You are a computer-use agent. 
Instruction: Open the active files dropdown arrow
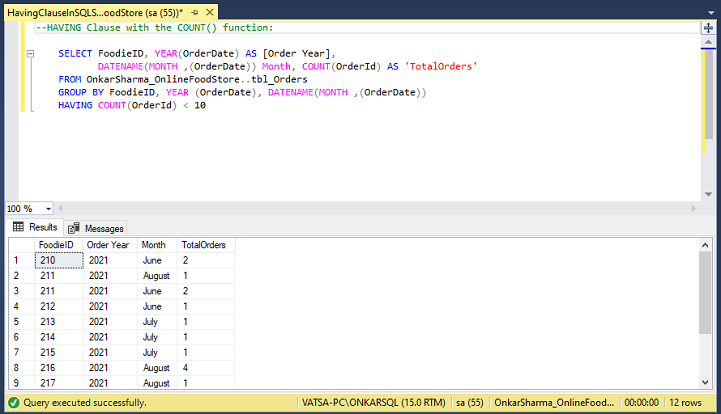pos(711,13)
